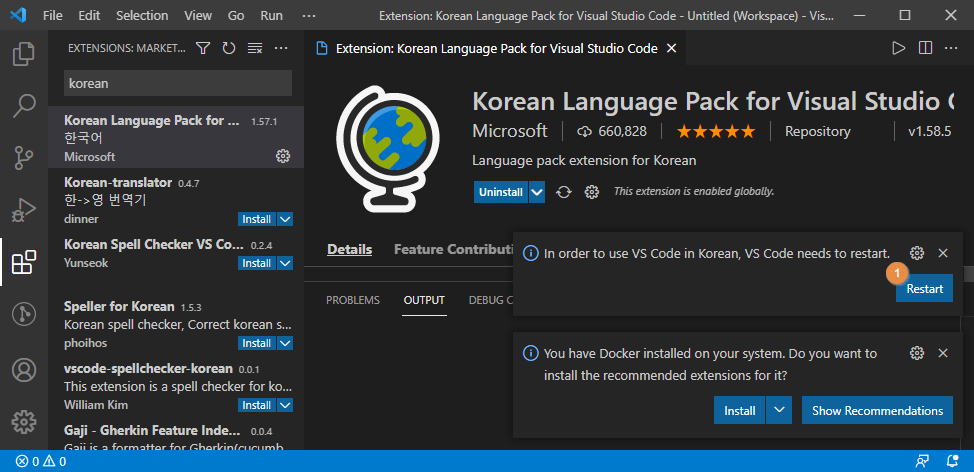
Task: Open the Search view in activity bar
Action: pos(24,106)
